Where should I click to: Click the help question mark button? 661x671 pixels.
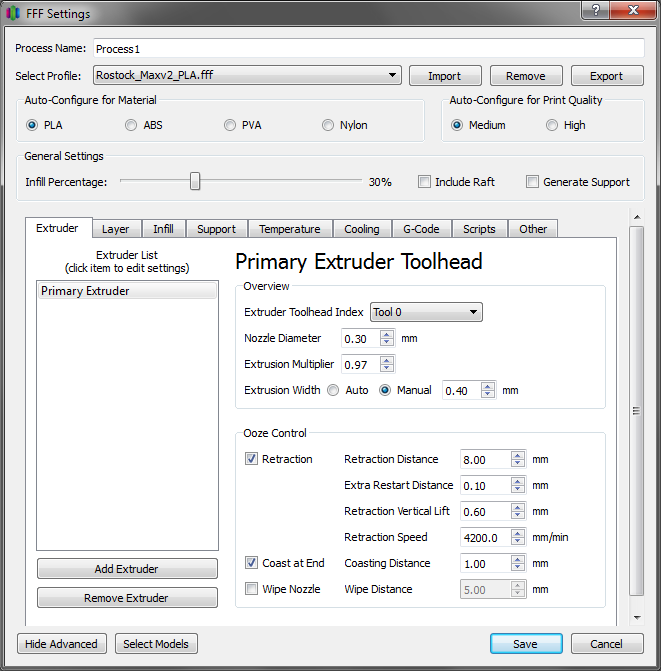(597, 11)
